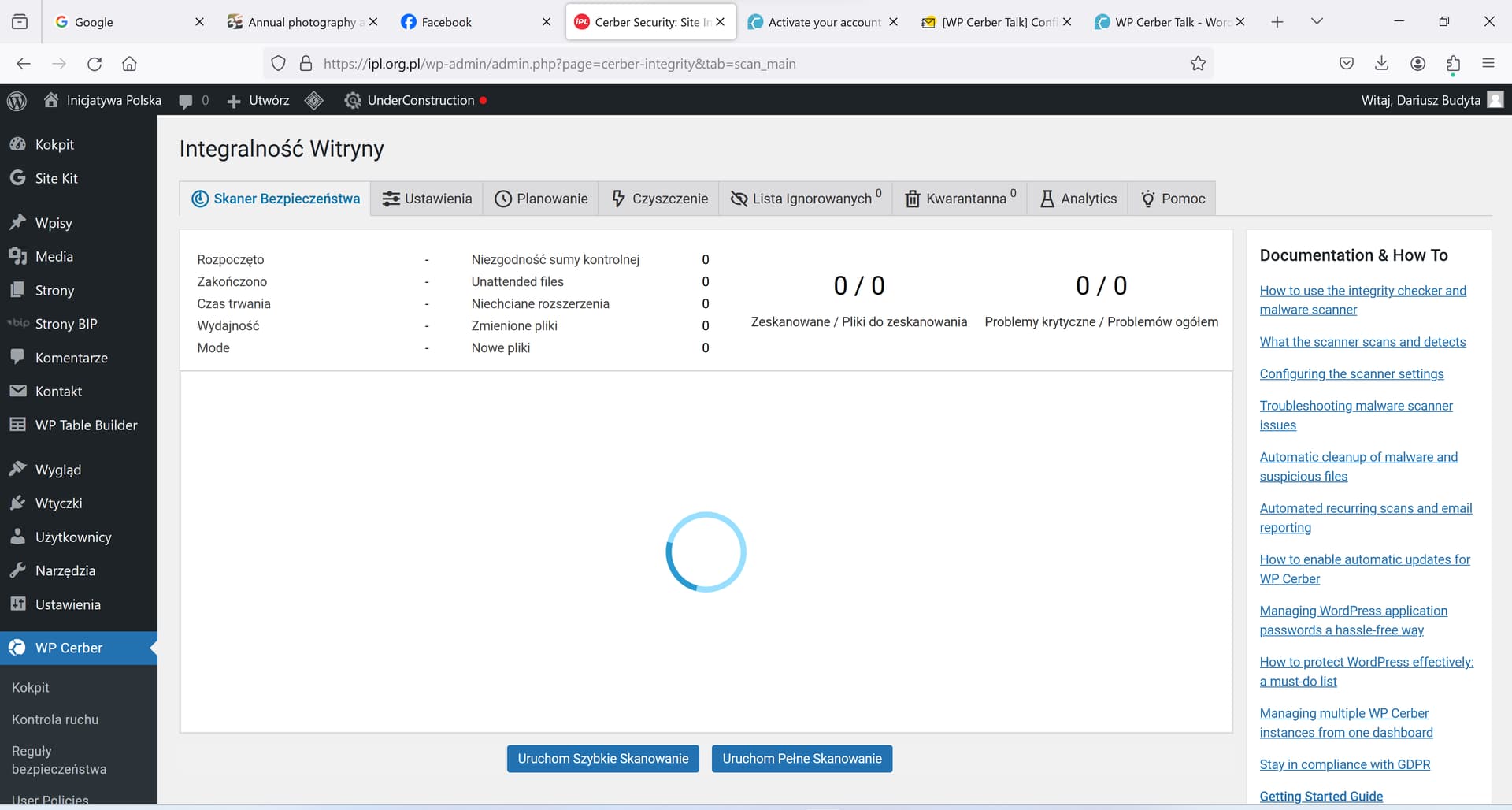Expand the list all tabs chevron

pos(1317,22)
